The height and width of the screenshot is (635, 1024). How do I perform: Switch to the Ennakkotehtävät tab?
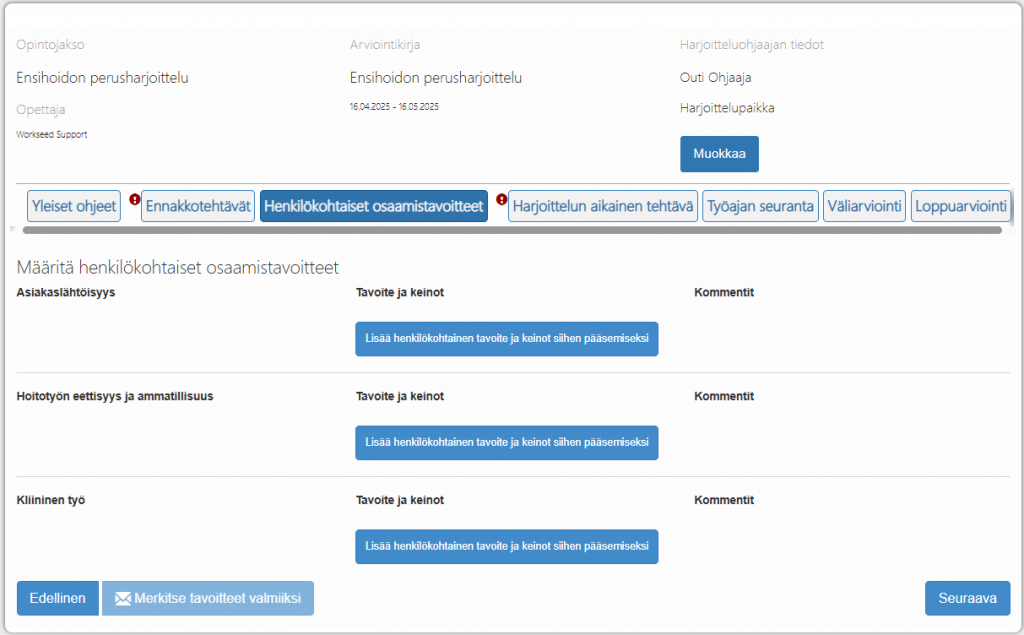[x=199, y=206]
